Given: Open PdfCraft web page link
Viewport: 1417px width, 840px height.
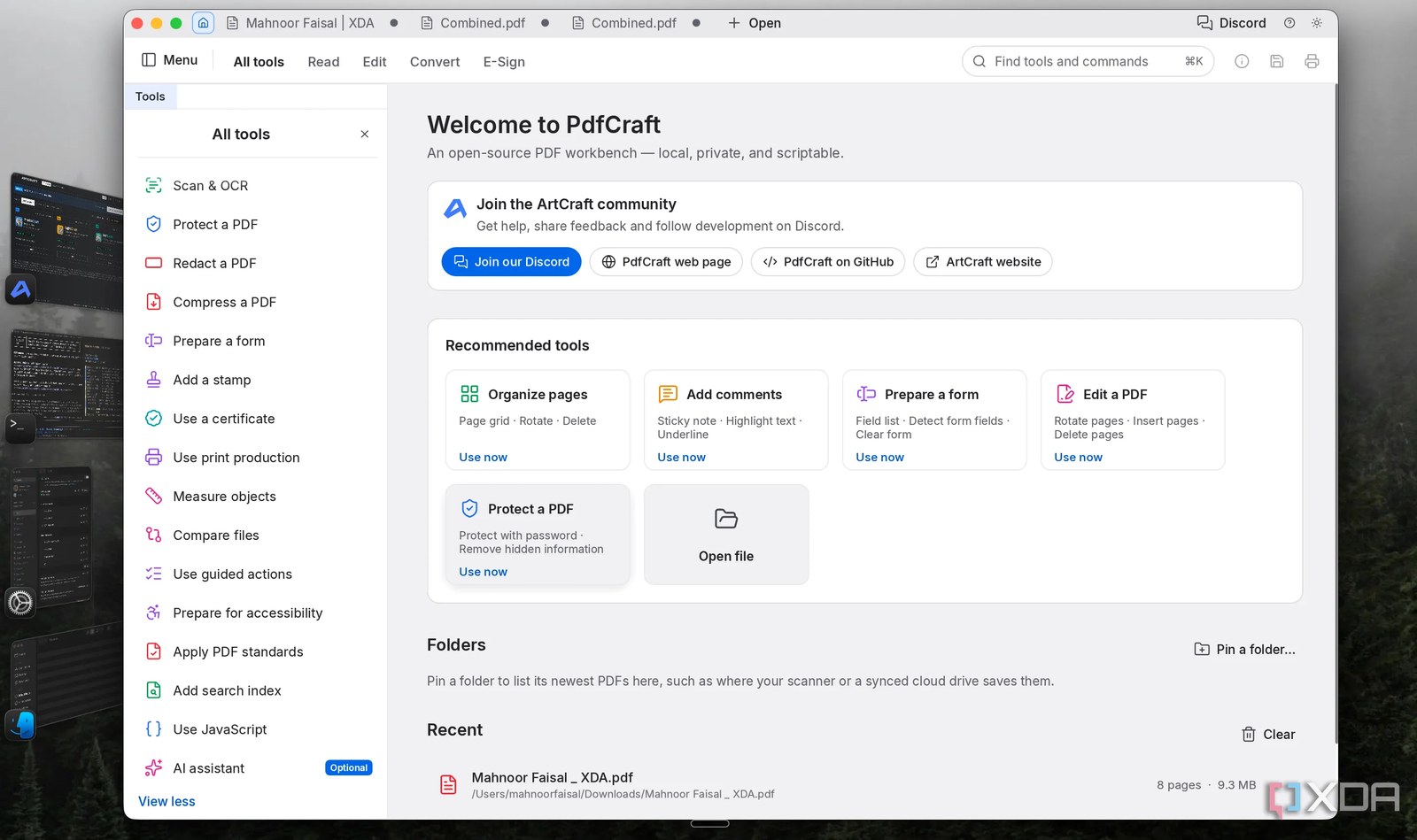Looking at the screenshot, I should pos(666,262).
